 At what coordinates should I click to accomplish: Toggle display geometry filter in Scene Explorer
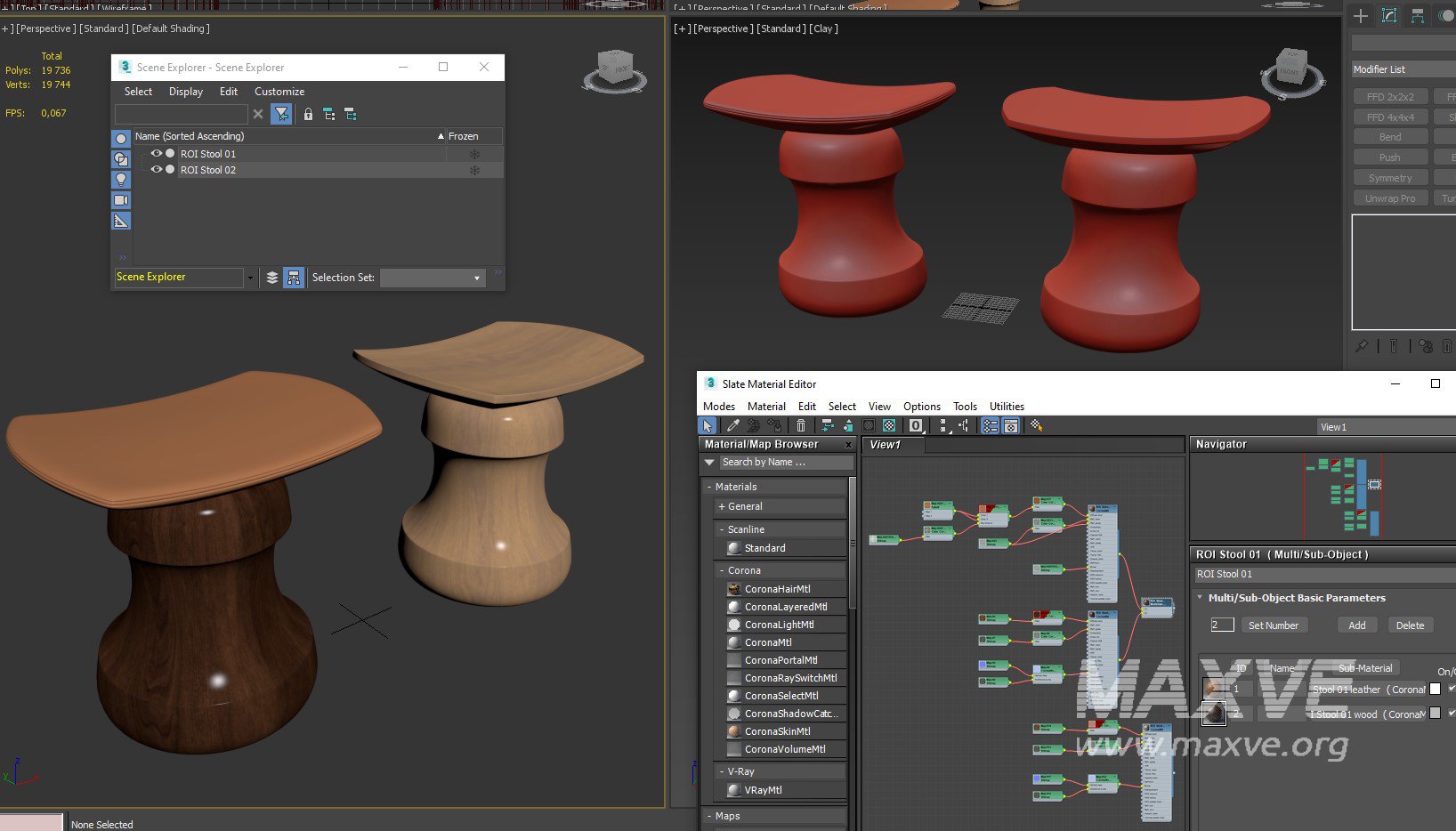(x=121, y=139)
